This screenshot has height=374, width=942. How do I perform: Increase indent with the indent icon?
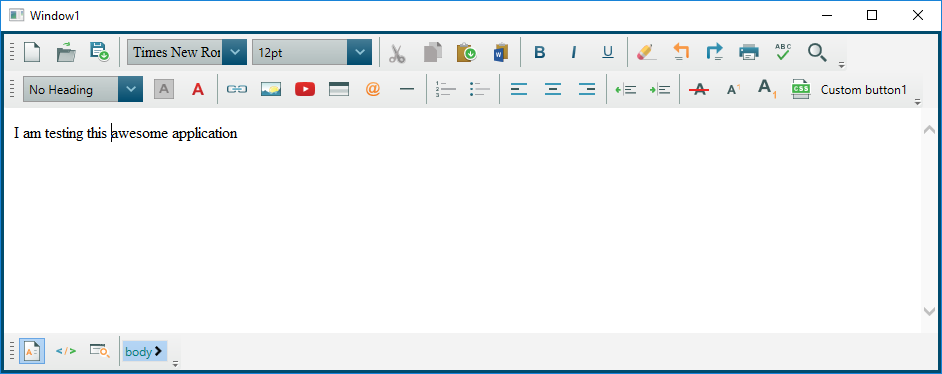[x=660, y=89]
